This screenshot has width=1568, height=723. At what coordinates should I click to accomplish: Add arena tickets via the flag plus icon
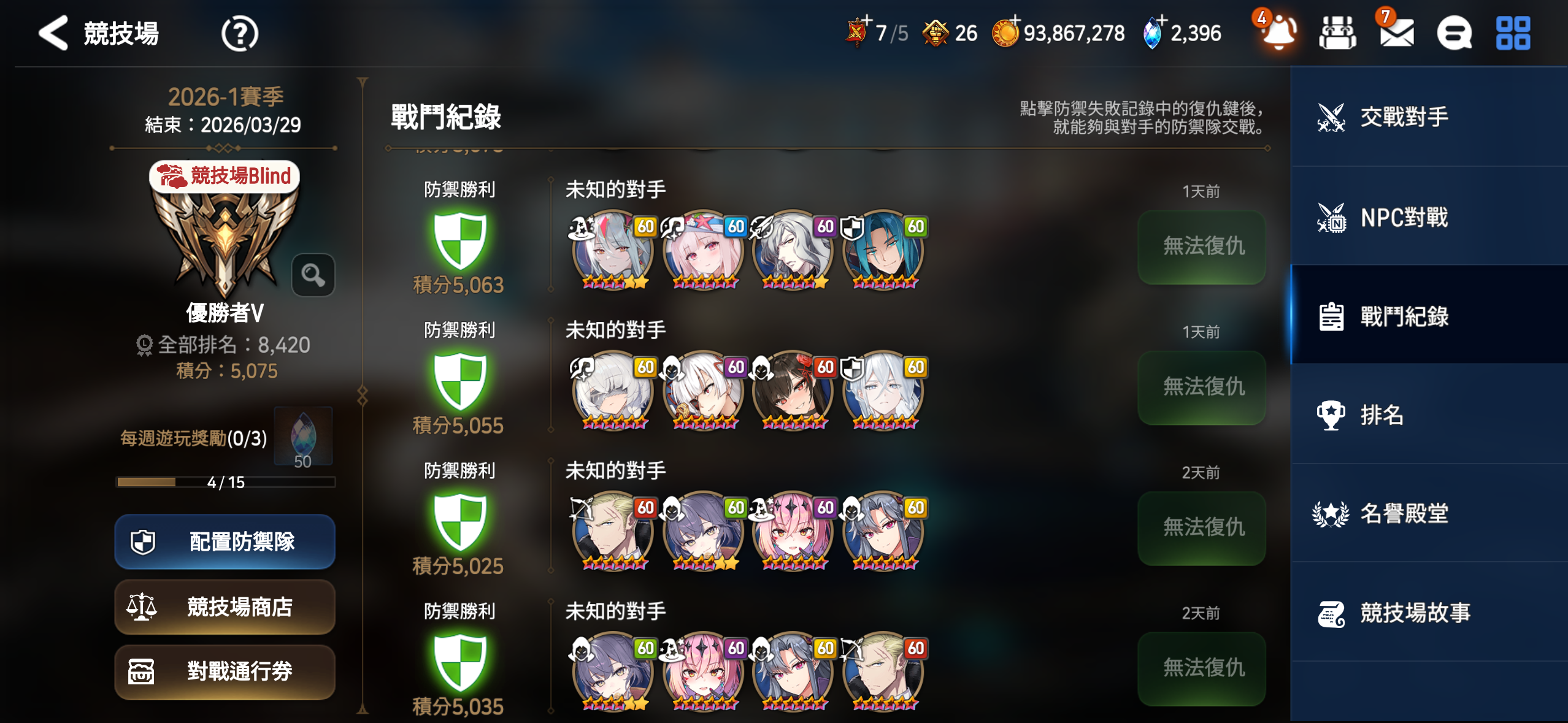858,31
